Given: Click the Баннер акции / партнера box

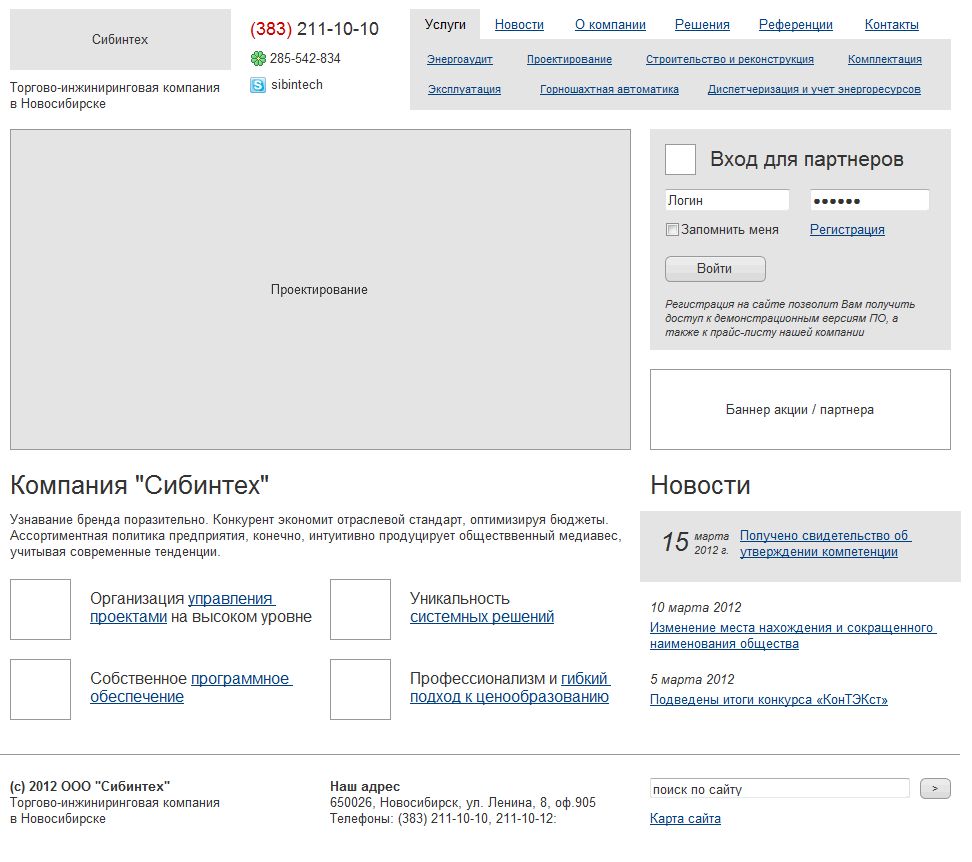Looking at the screenshot, I should tap(800, 410).
